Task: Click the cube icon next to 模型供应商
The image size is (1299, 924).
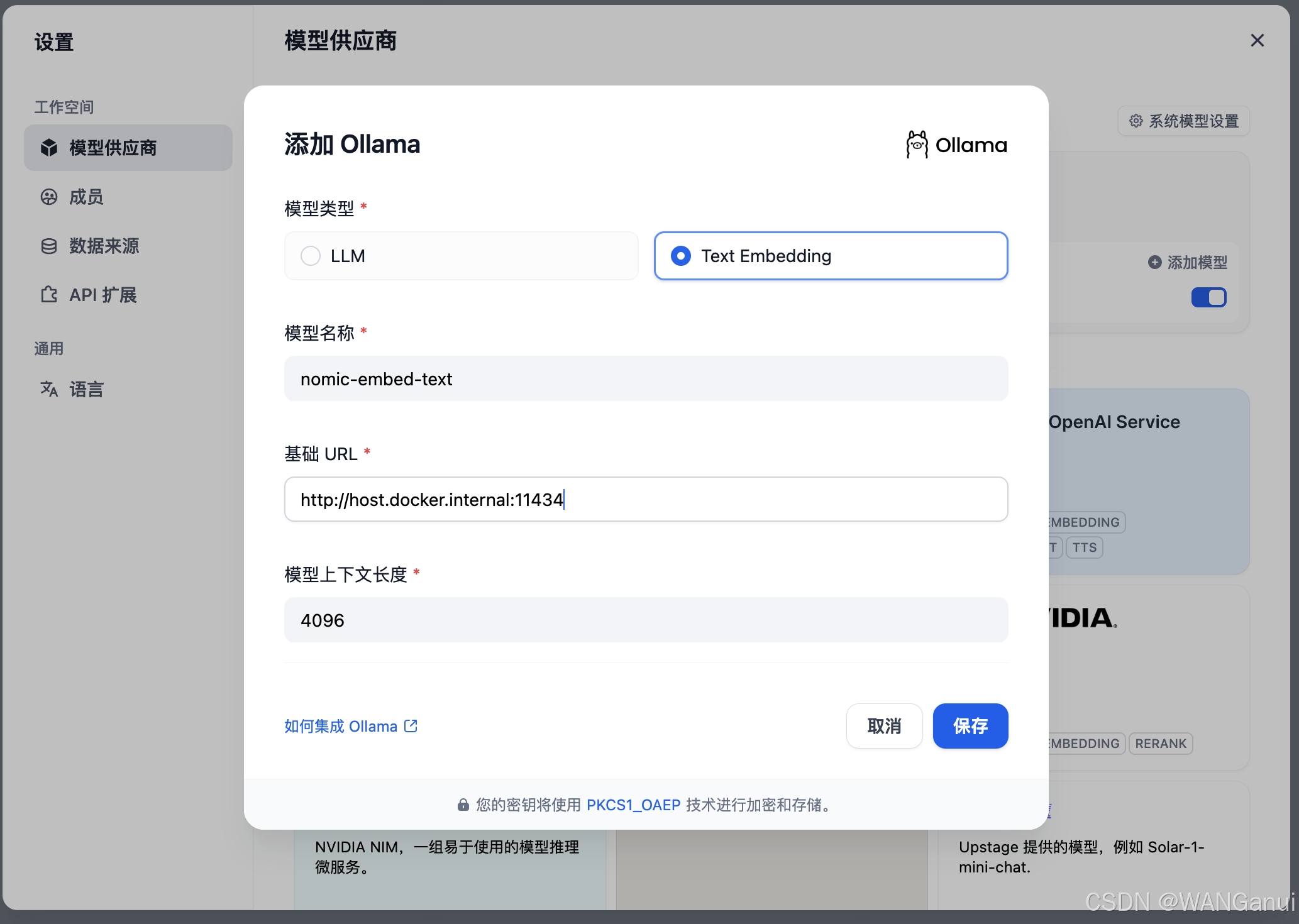Action: coord(49,148)
